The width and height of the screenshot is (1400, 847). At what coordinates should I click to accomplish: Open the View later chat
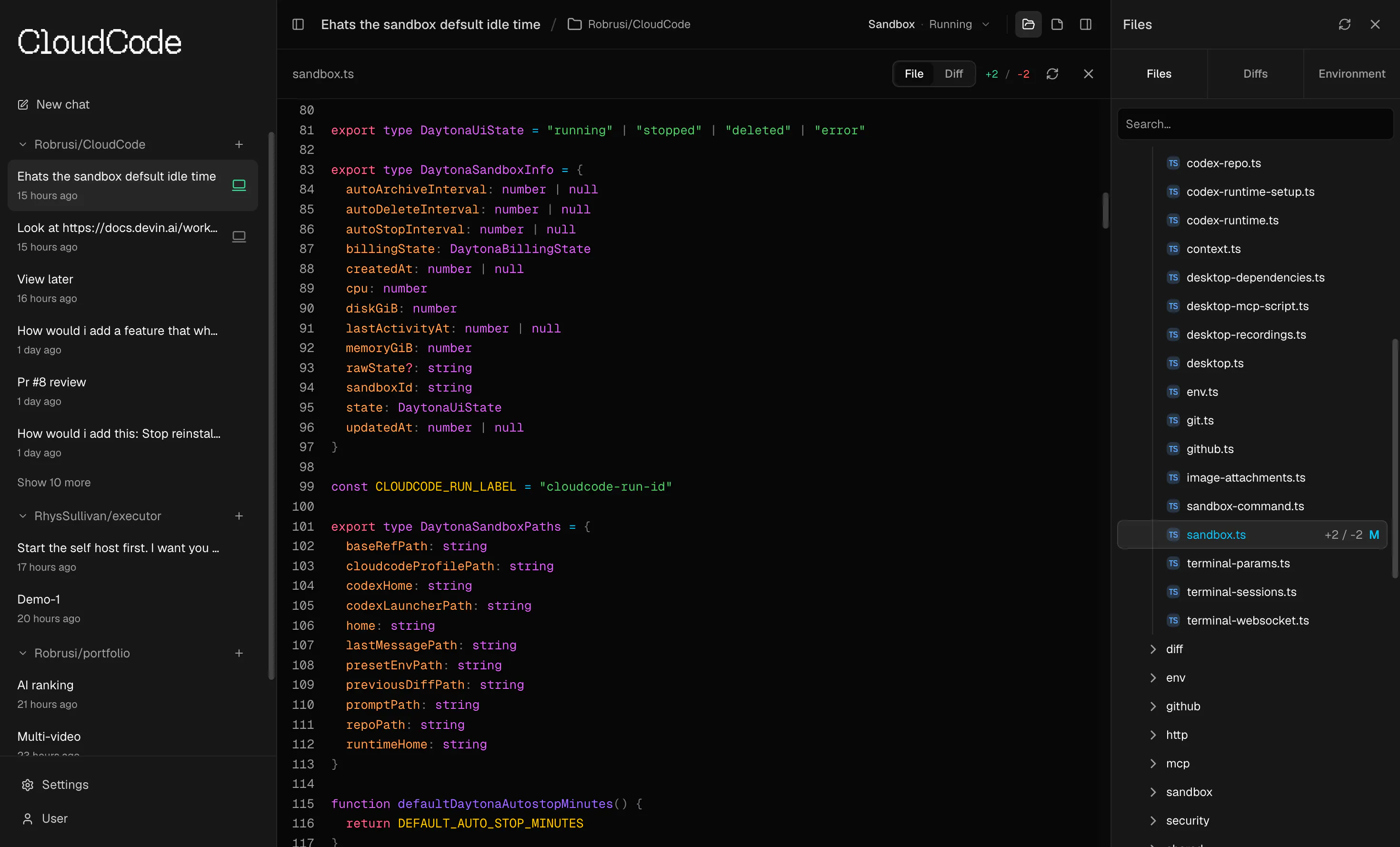[132, 288]
